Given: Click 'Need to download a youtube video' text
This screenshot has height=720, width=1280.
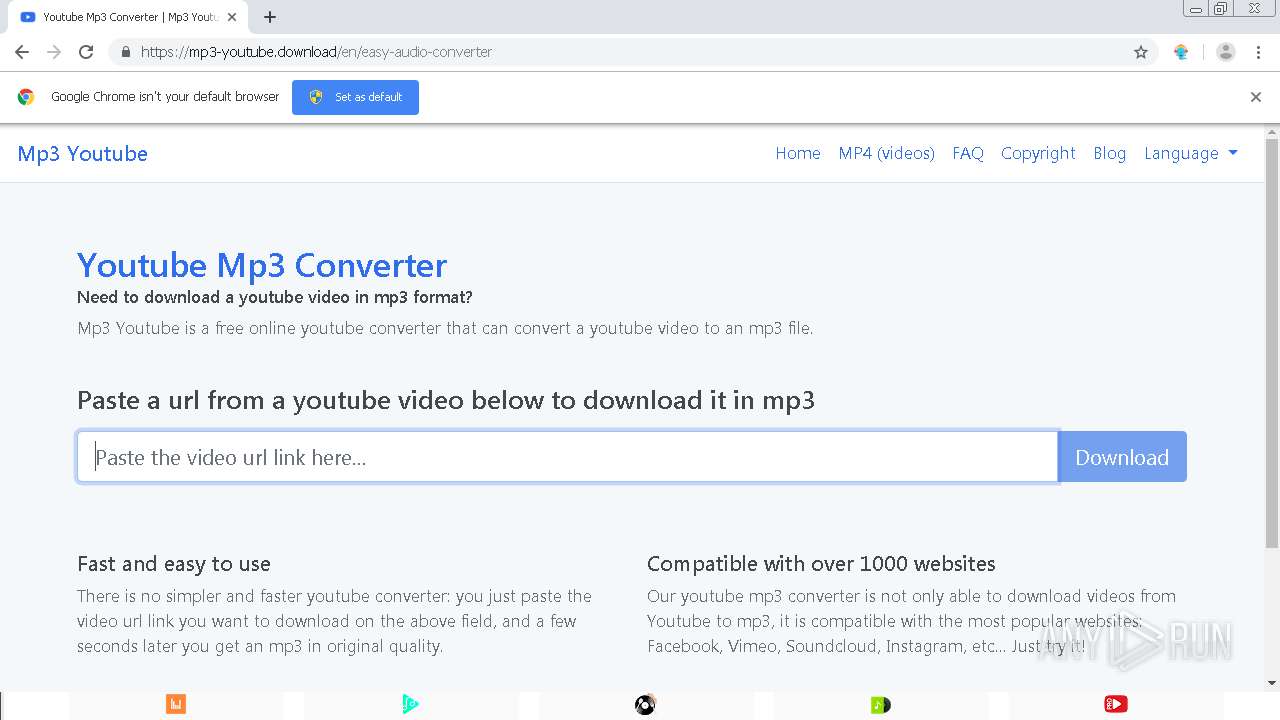Looking at the screenshot, I should pos(275,297).
